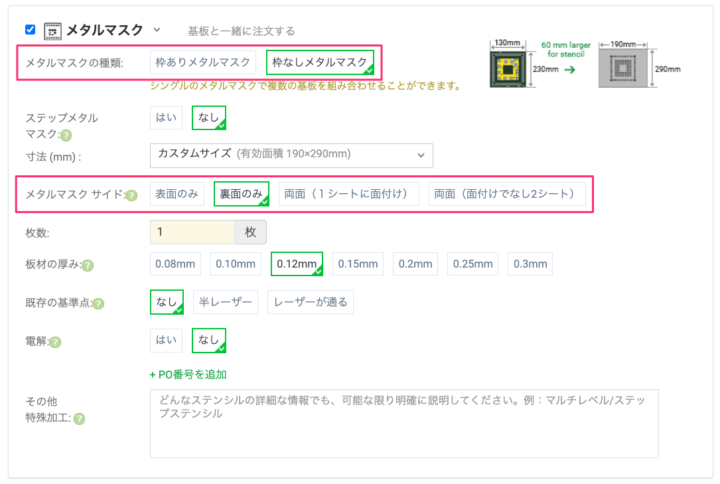Choose 表面のみ for mask side

coord(178,193)
